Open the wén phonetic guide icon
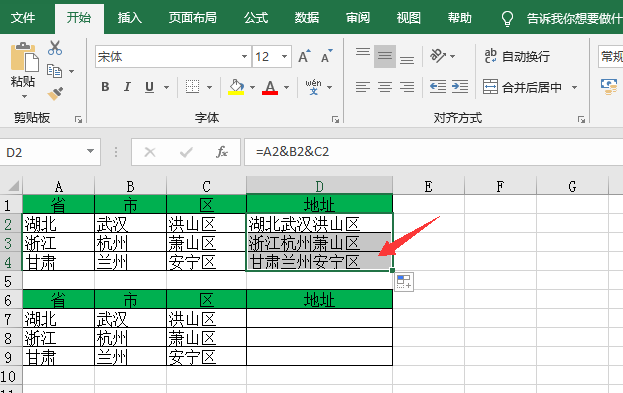Viewport: 623px width, 393px height. (313, 87)
